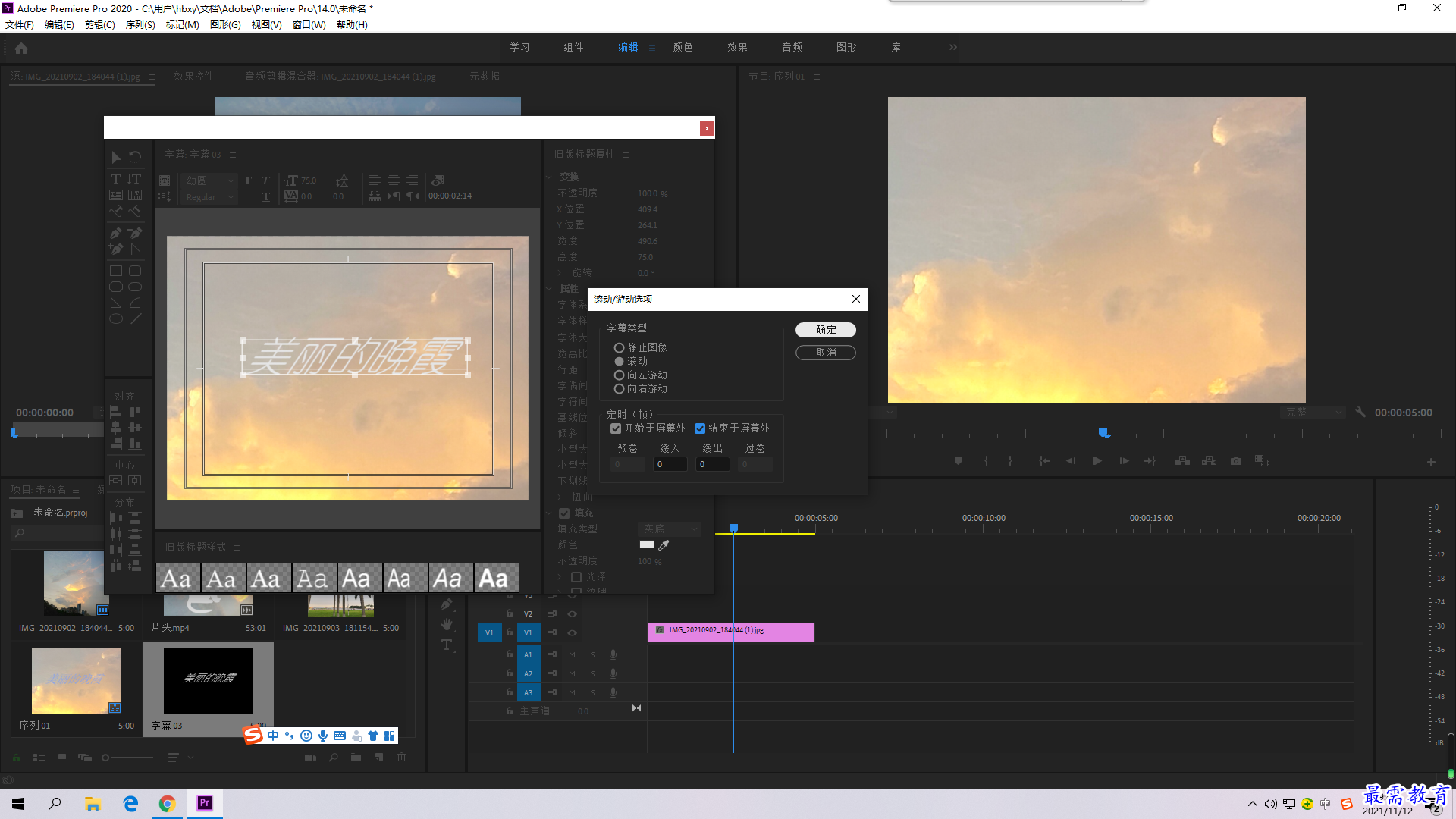
Task: Select the horizontal Type tool in title designer
Action: click(x=116, y=180)
